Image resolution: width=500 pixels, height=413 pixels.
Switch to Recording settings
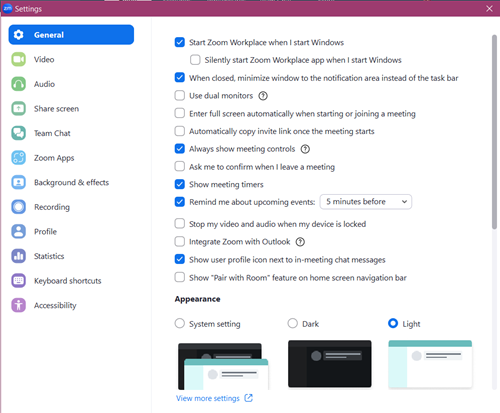click(x=71, y=207)
